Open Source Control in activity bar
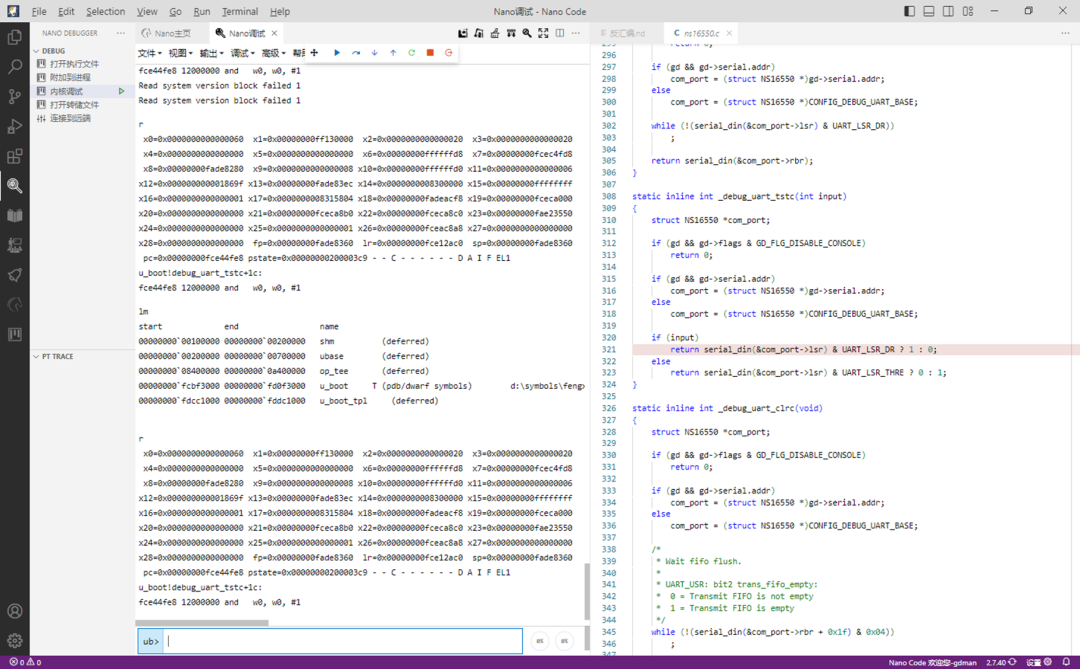 point(15,97)
